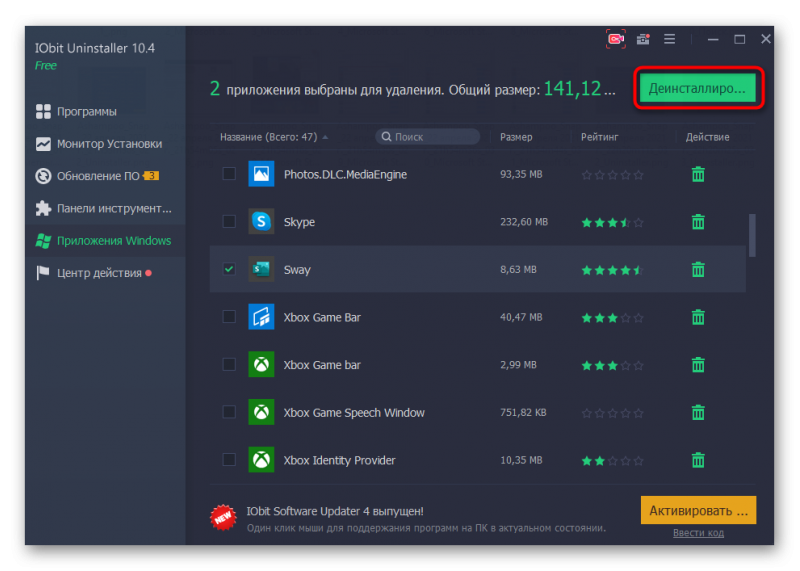Click the orange Активировать button
Screen dimensions: 800x571
point(698,510)
